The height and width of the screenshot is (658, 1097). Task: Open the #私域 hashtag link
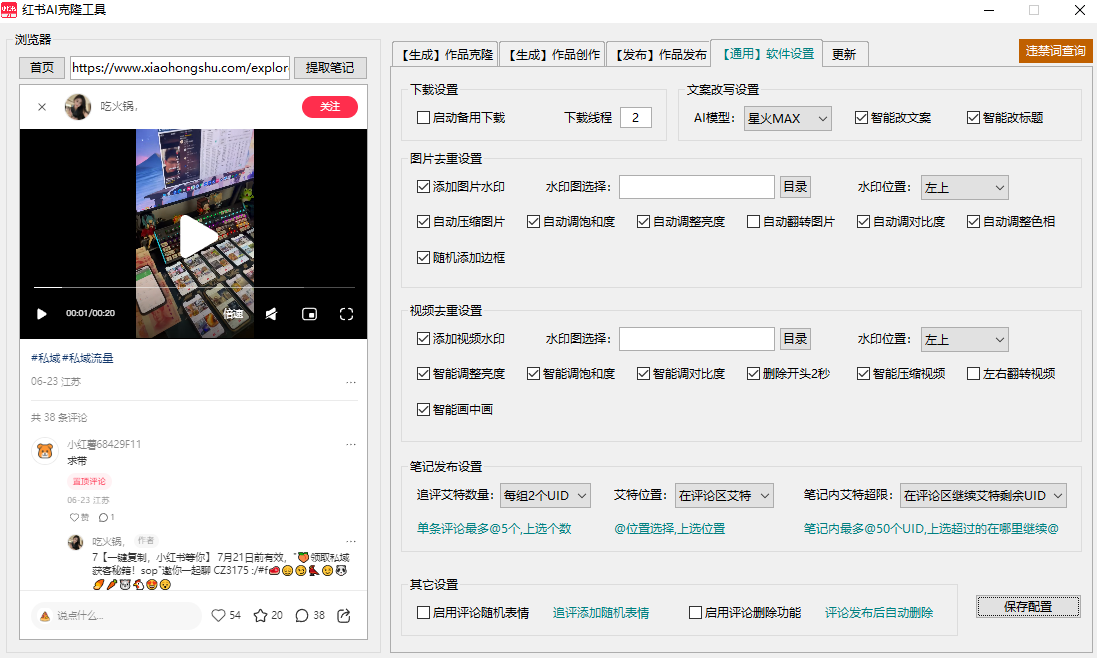tap(45, 358)
